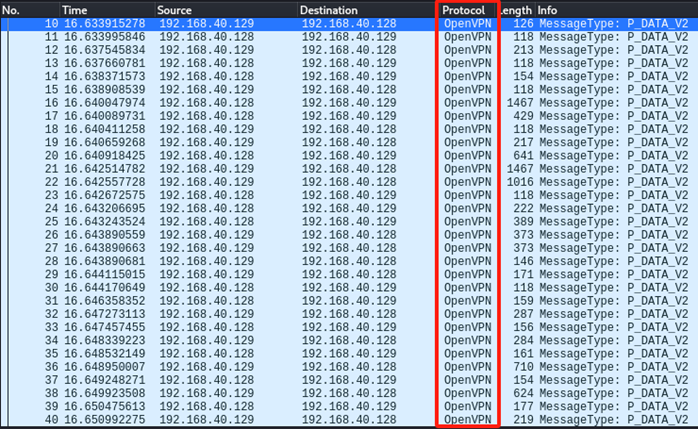Image resolution: width=698 pixels, height=429 pixels.
Task: Select length 159 in packet 31
Action: pos(523,301)
